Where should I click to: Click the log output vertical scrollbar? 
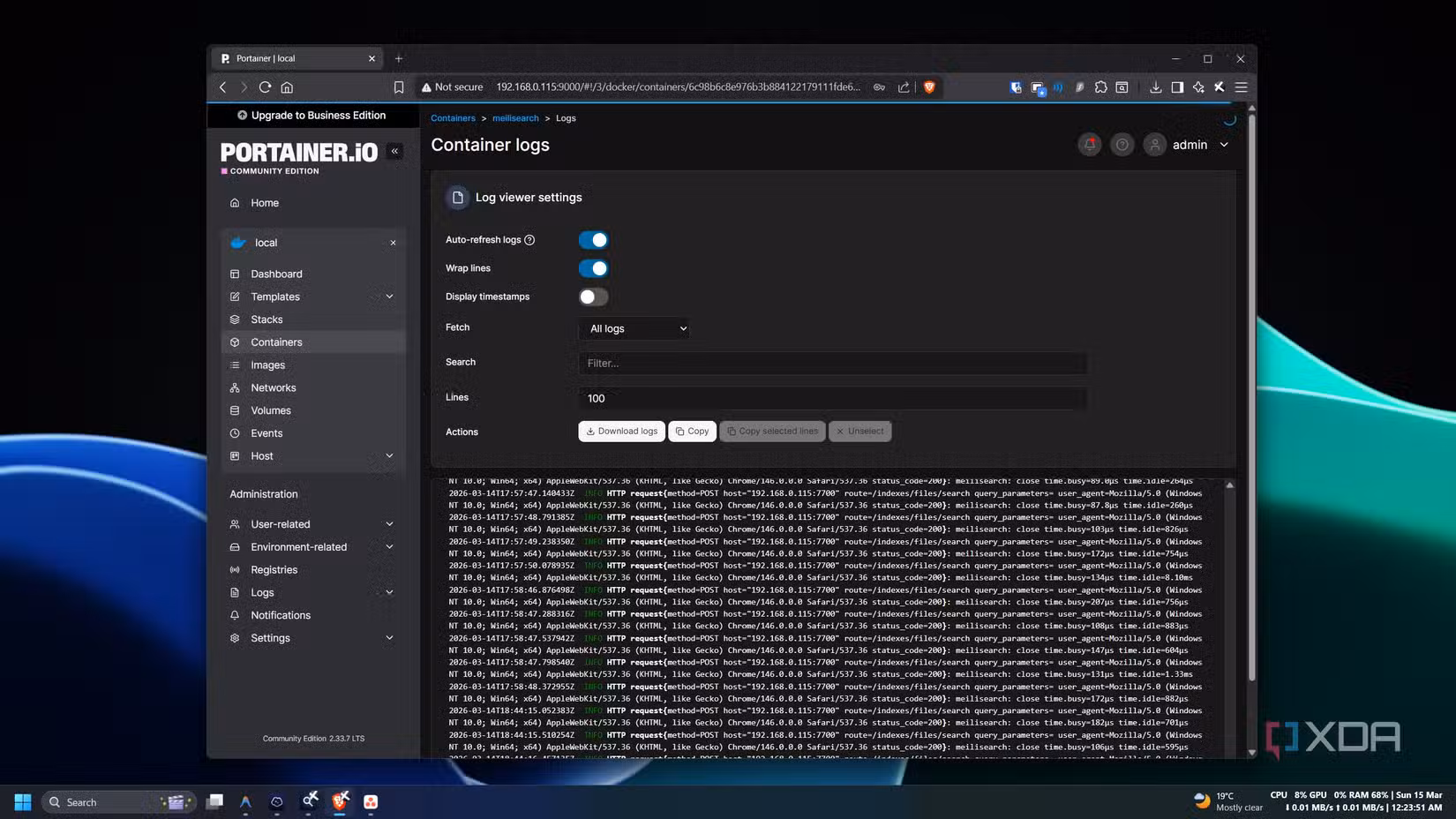pos(1229,618)
